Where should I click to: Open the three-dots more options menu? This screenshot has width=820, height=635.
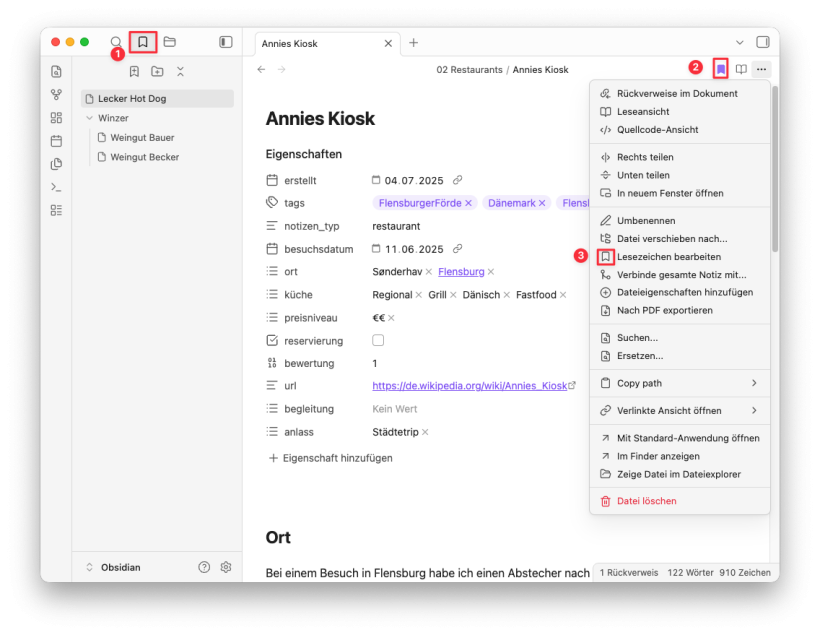[x=762, y=69]
